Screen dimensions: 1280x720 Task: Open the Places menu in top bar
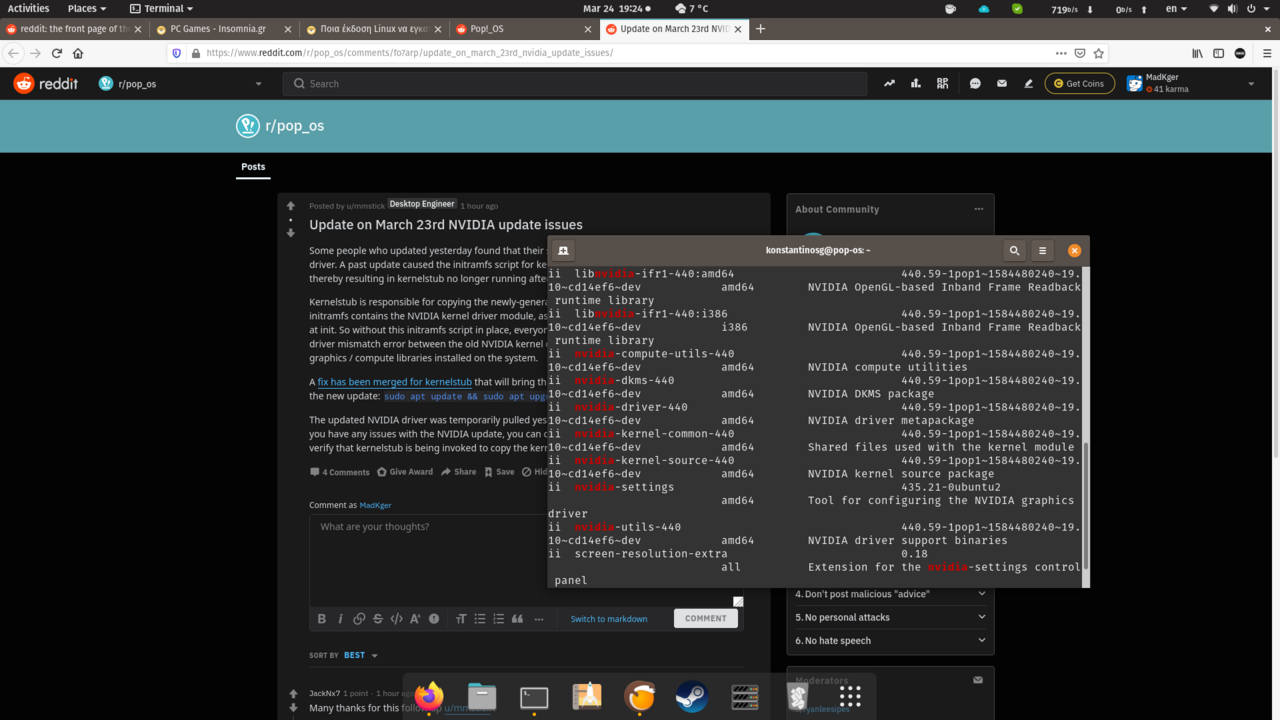coord(87,8)
